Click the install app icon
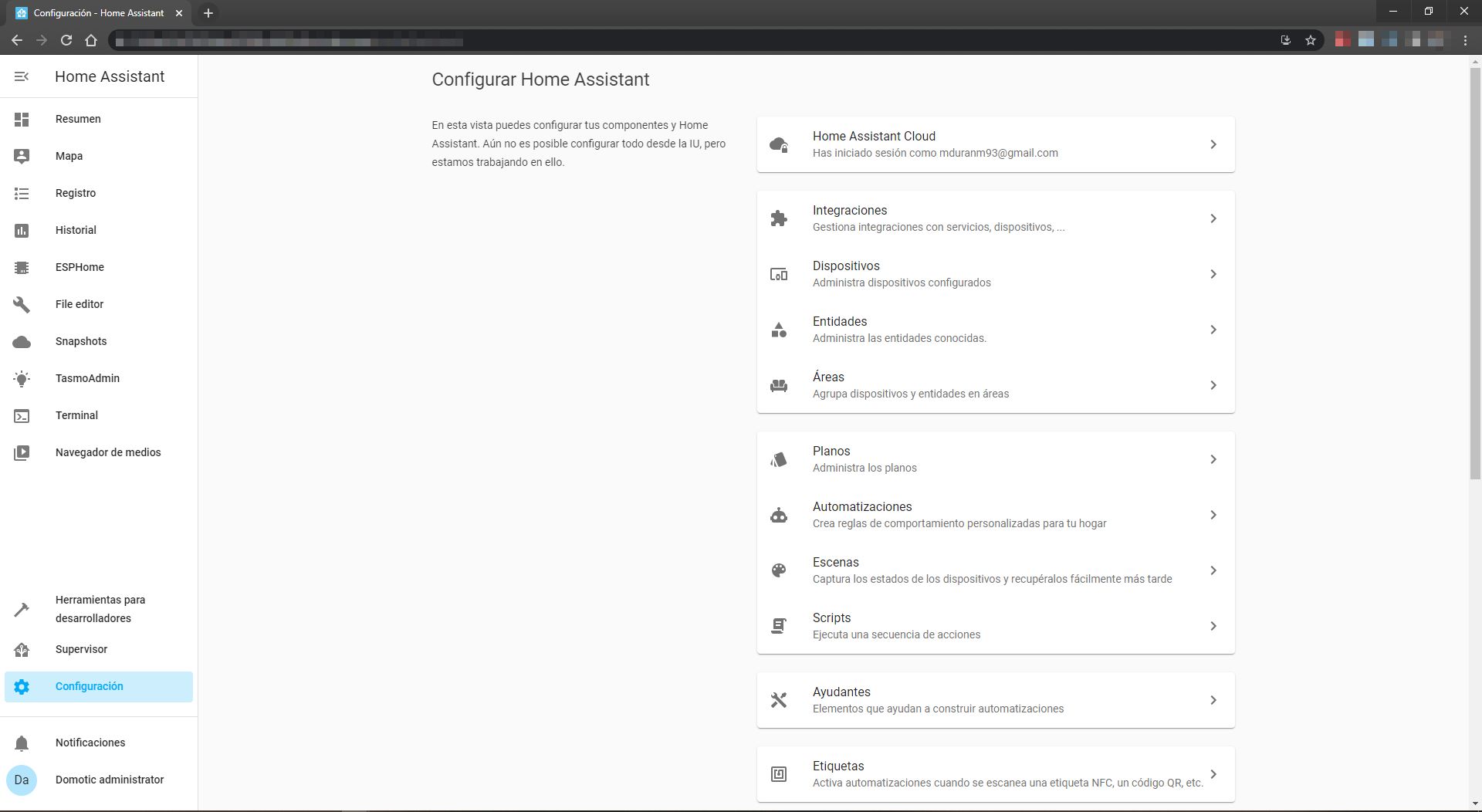 [x=1286, y=41]
